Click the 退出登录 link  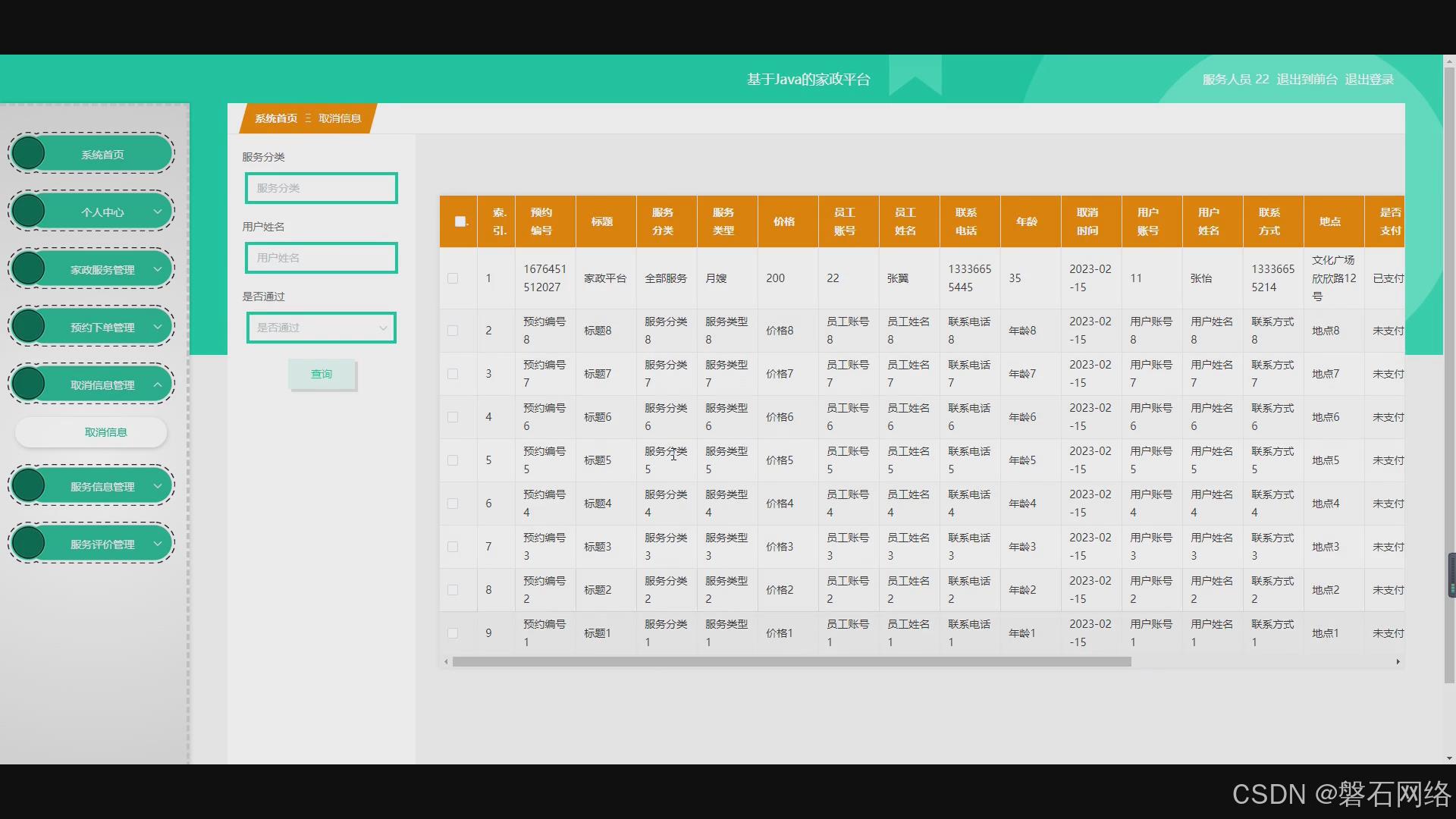(1370, 79)
